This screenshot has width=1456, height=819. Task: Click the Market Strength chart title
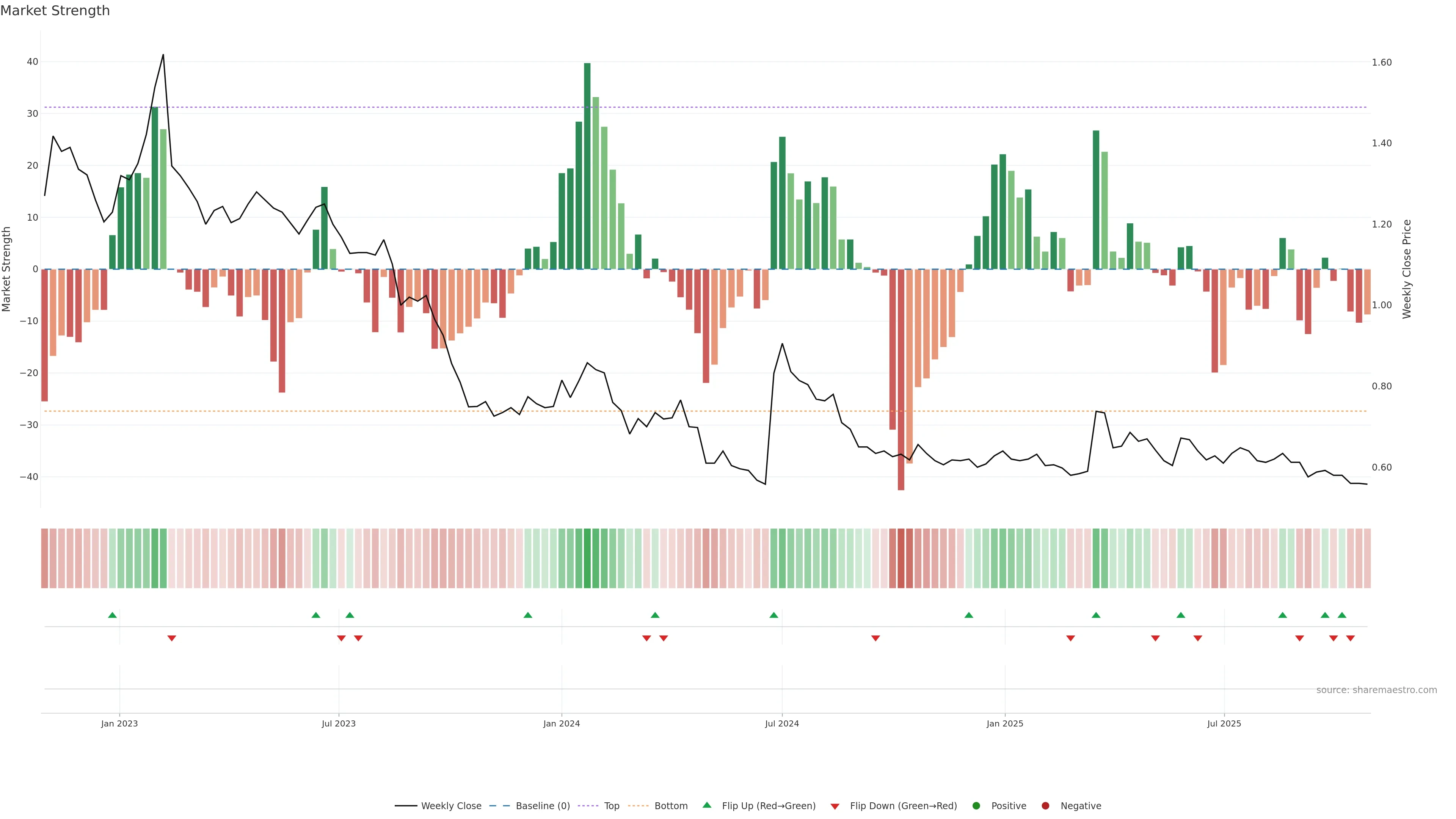coord(55,11)
